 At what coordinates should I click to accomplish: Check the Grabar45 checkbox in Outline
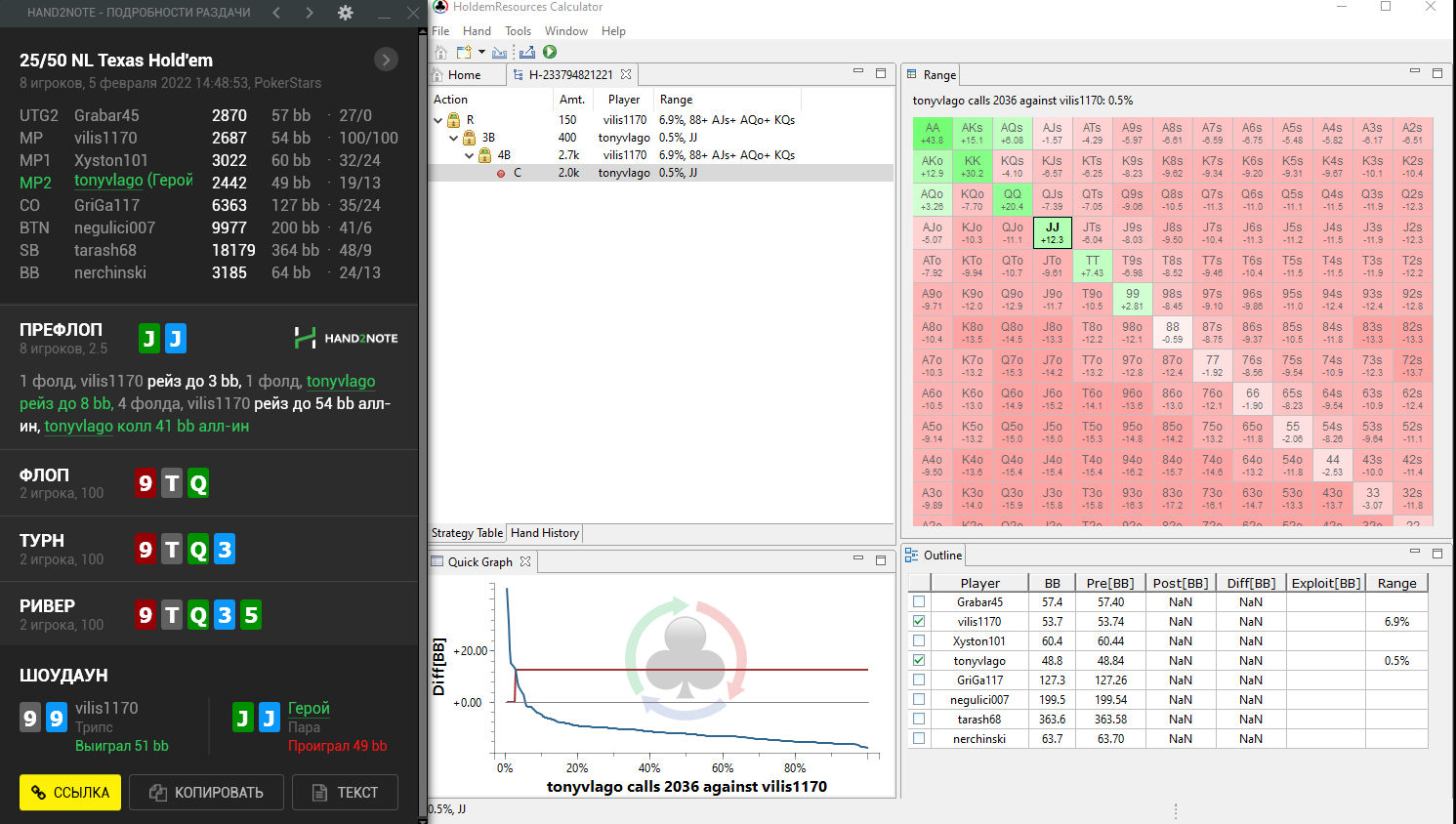click(919, 601)
